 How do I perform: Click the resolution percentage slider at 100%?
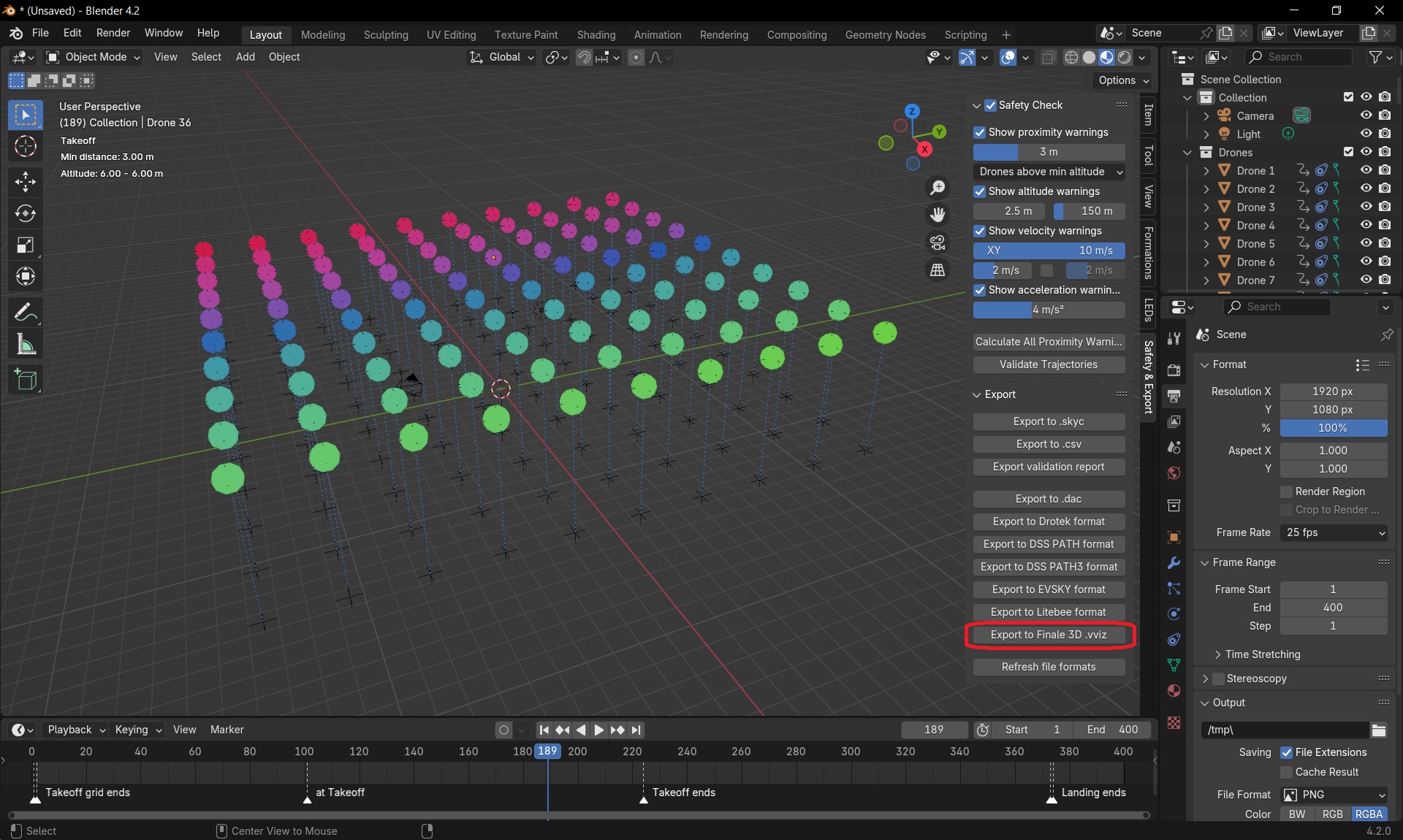click(x=1334, y=428)
